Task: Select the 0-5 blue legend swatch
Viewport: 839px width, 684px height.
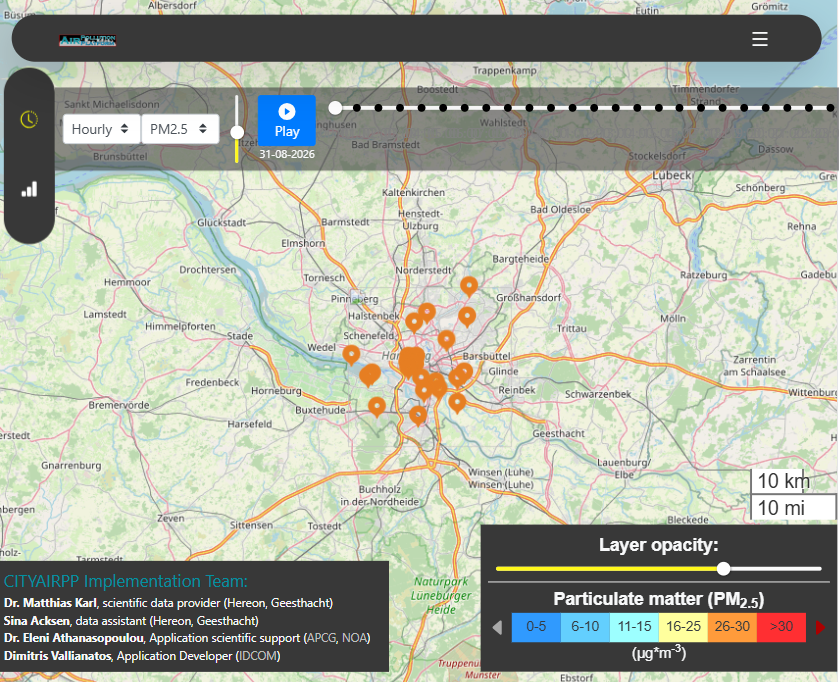Action: click(536, 627)
